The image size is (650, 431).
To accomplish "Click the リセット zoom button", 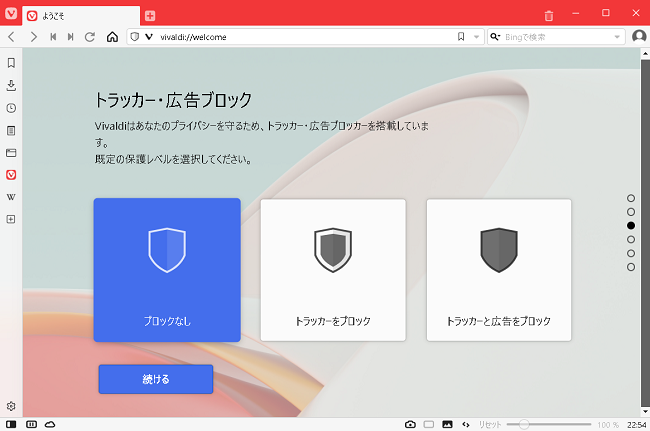I will [490, 425].
